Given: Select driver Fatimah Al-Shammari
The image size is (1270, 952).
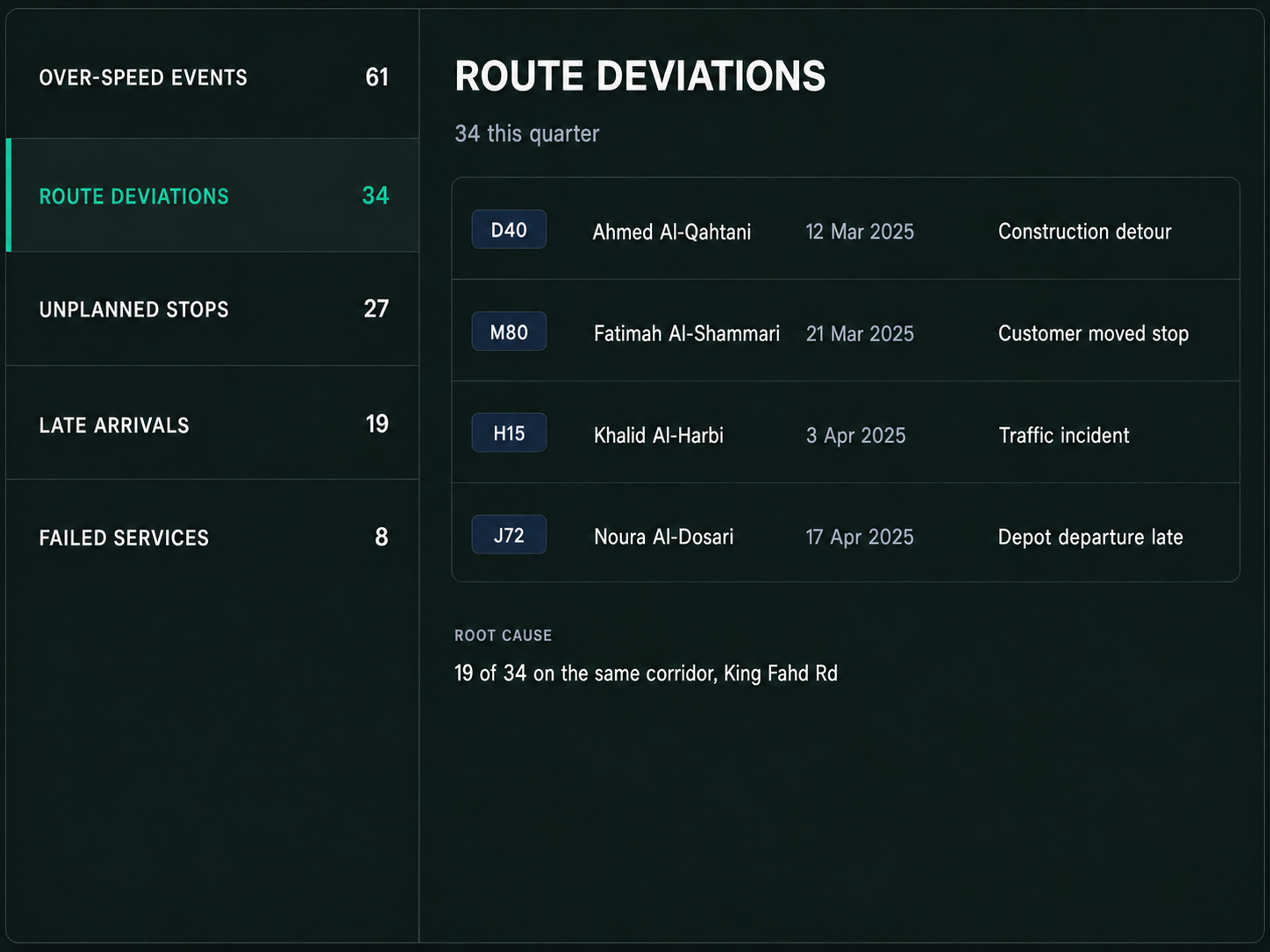Looking at the screenshot, I should [687, 334].
